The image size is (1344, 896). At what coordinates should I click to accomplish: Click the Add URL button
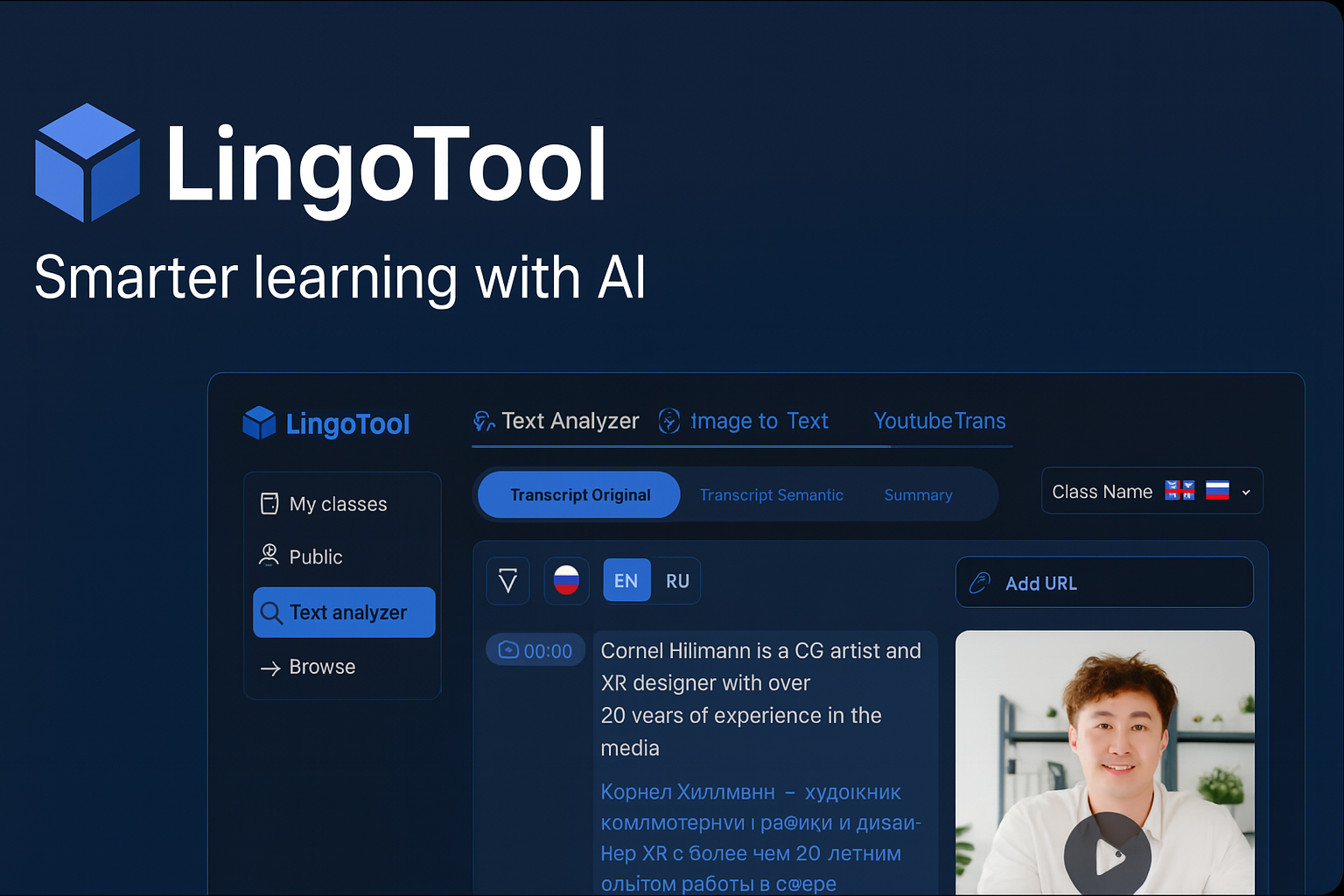[x=1103, y=582]
